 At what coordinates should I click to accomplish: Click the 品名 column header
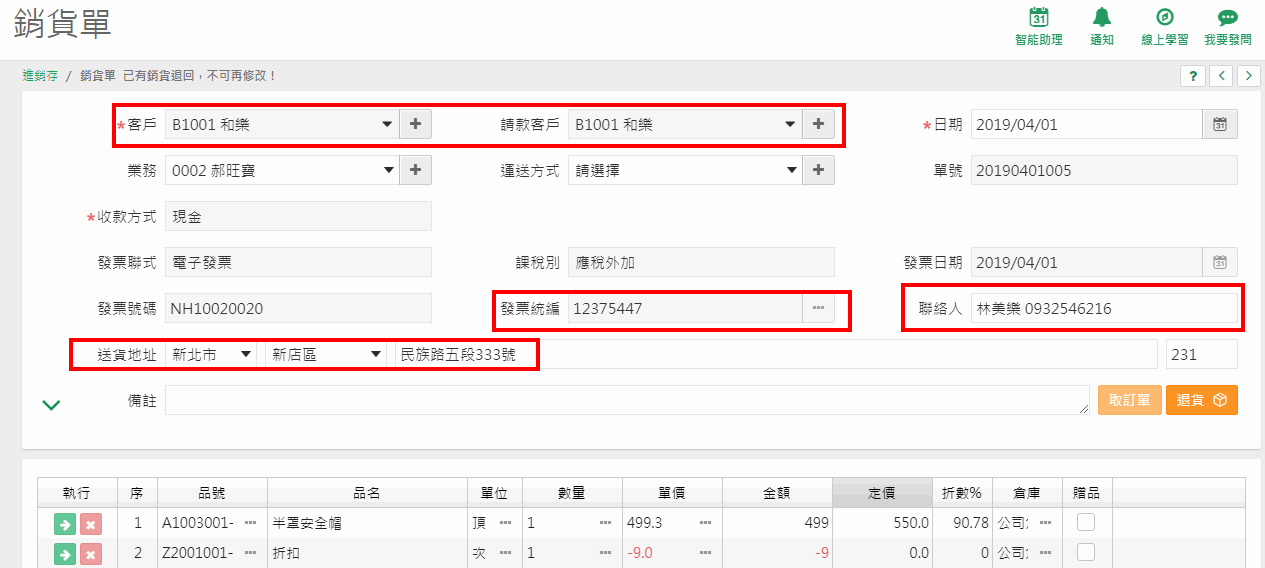pyautogui.click(x=367, y=493)
